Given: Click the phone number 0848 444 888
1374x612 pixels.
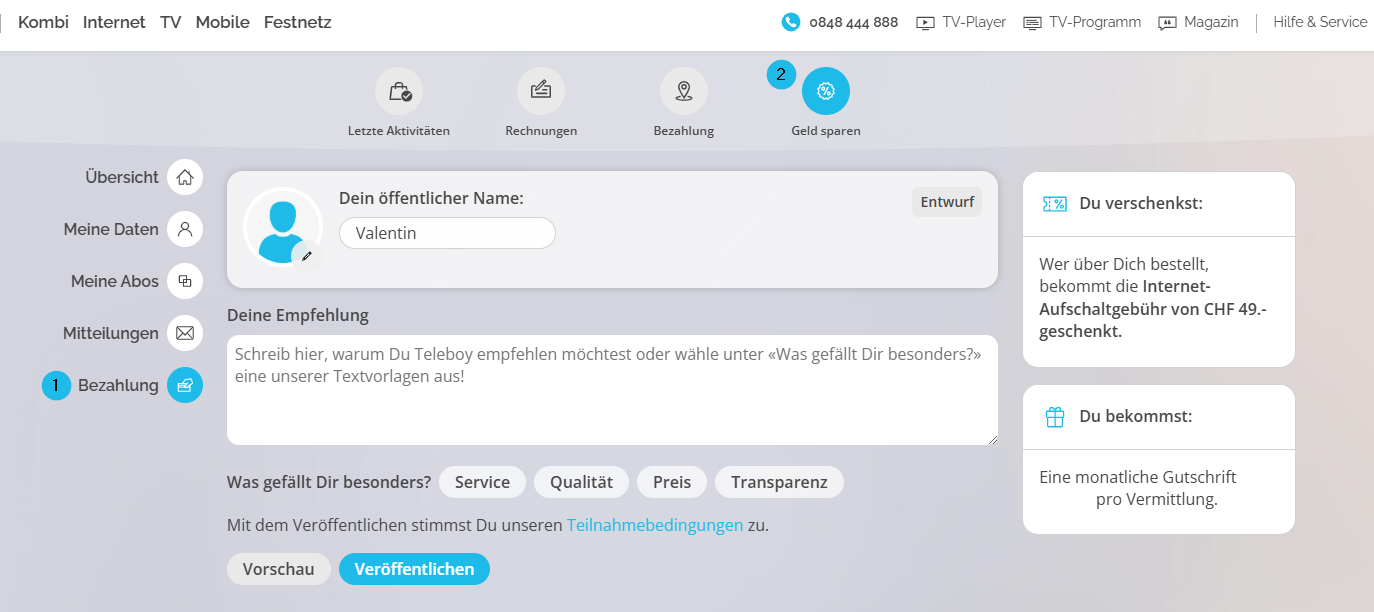Looking at the screenshot, I should coord(853,22).
